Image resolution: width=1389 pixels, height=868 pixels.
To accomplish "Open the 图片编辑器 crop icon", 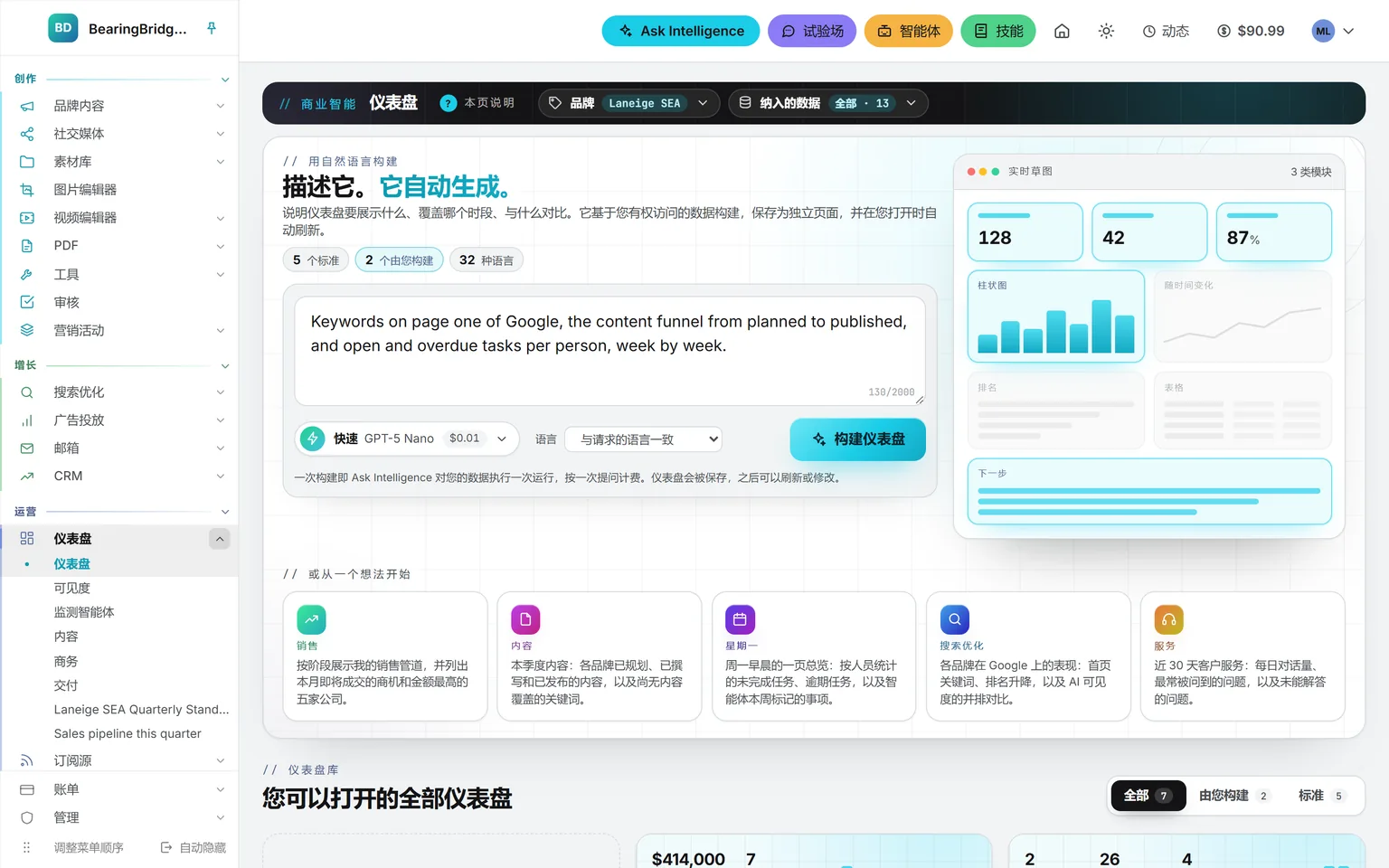I will 27,190.
